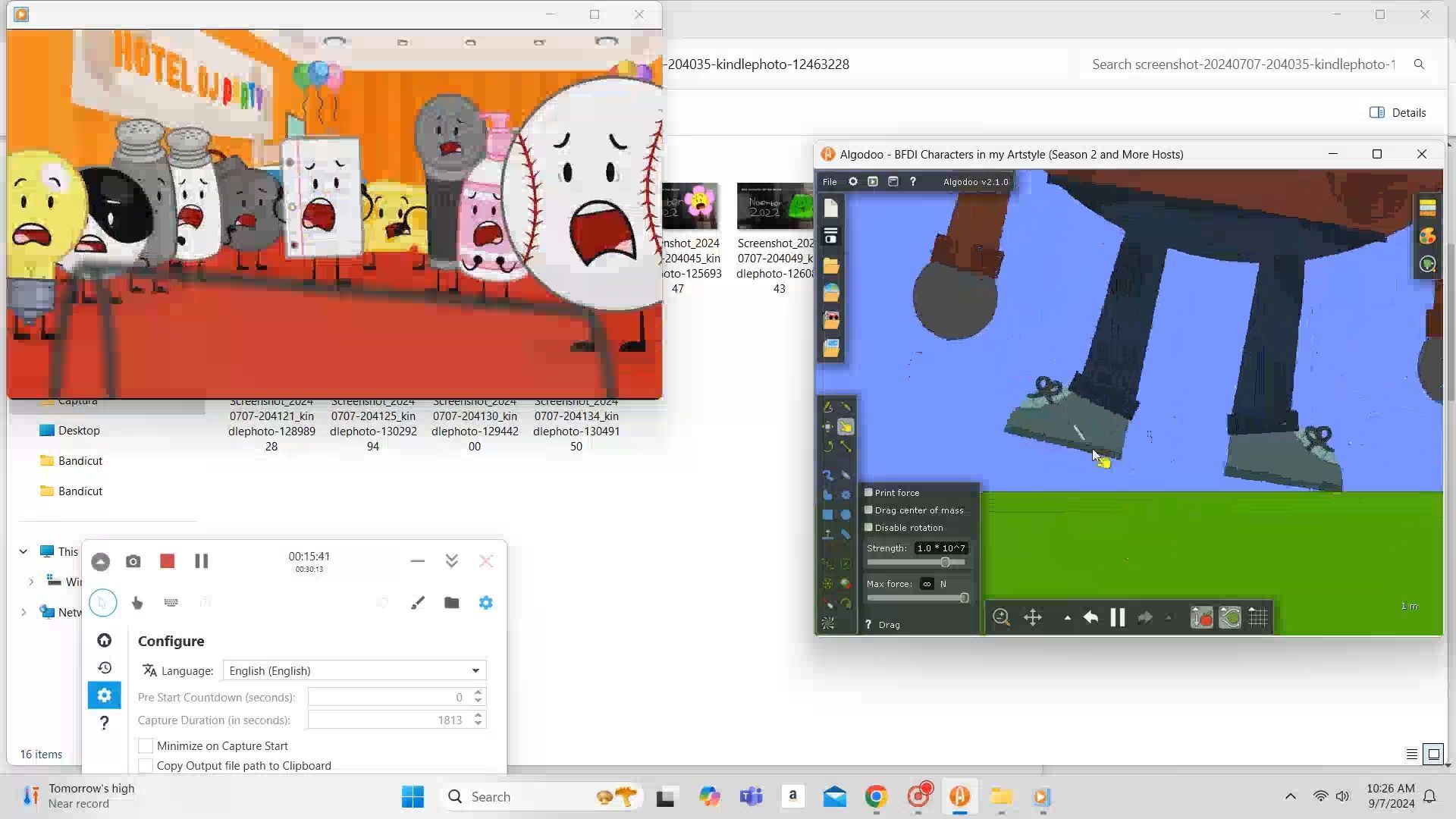Check Copy Output file path to Clipboard
1456x819 pixels.
click(146, 766)
